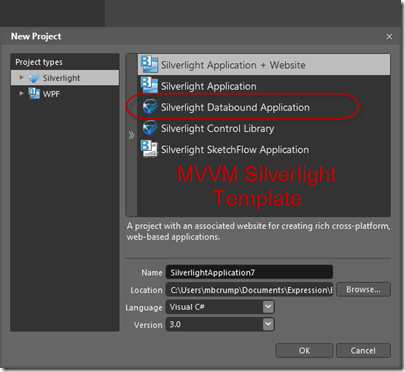405x372 pixels.
Task: Click the Location path input field
Action: (249, 290)
